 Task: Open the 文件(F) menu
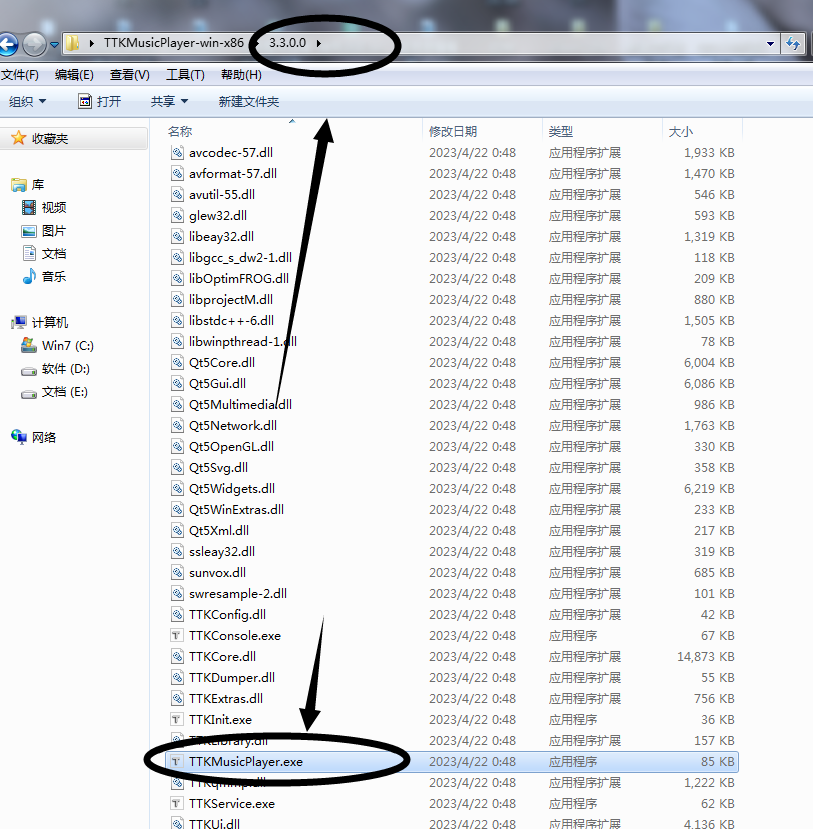pos(20,75)
